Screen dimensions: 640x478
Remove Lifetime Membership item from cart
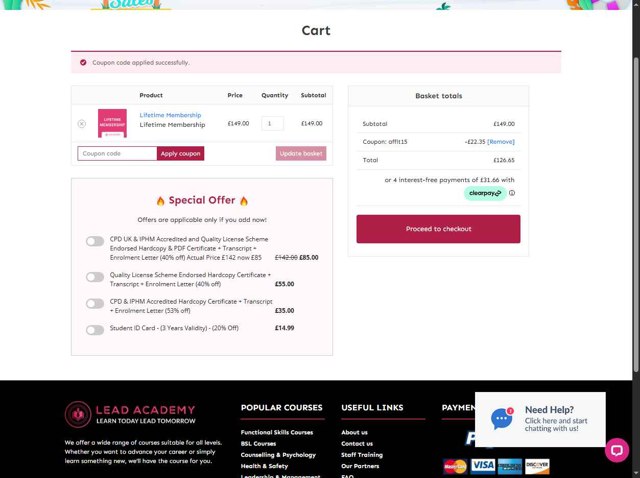(82, 124)
